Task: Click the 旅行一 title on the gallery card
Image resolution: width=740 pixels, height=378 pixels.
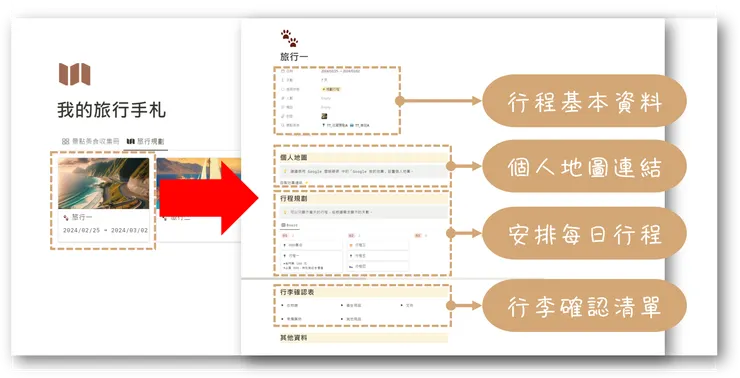Action: [82, 218]
